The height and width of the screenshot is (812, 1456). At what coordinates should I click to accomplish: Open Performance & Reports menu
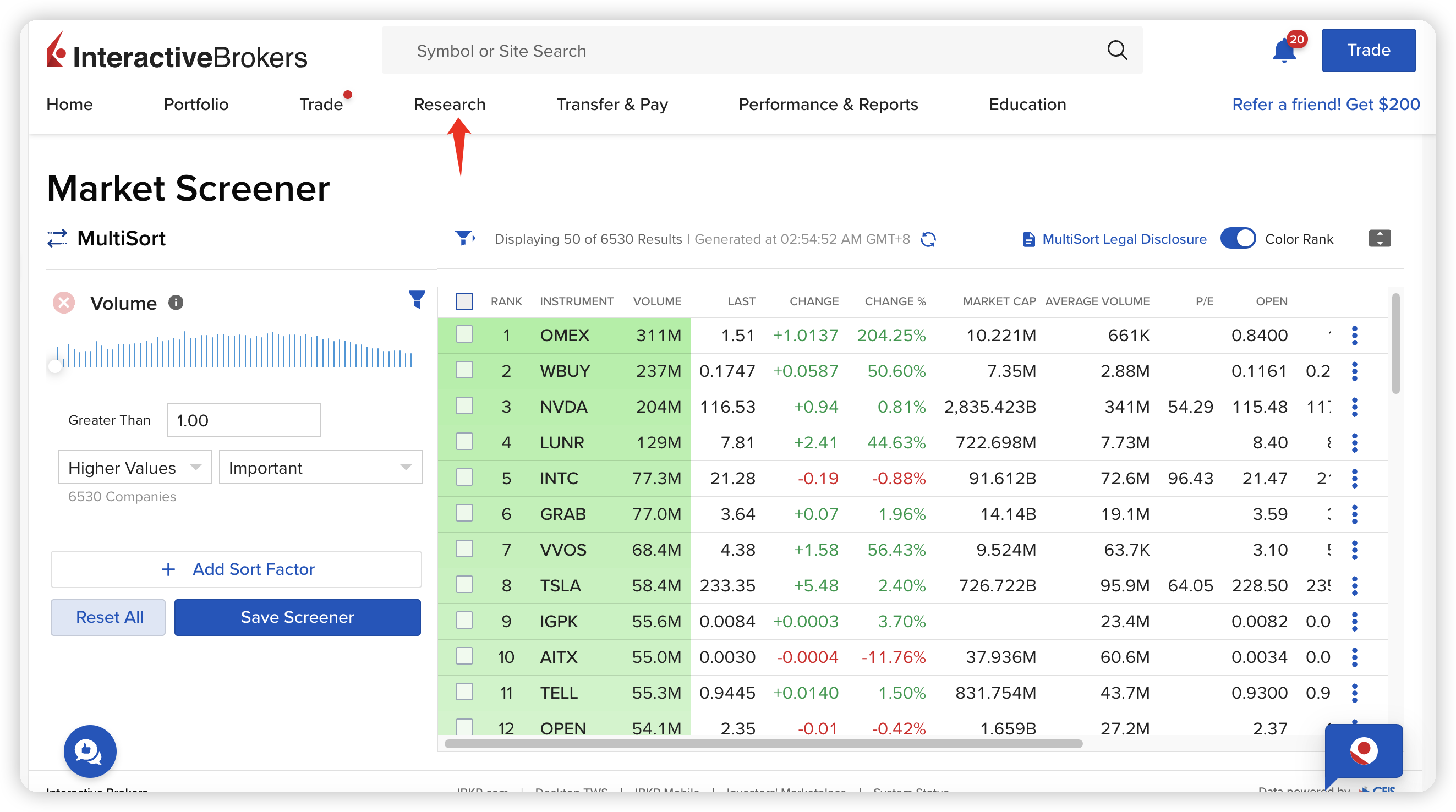[828, 105]
